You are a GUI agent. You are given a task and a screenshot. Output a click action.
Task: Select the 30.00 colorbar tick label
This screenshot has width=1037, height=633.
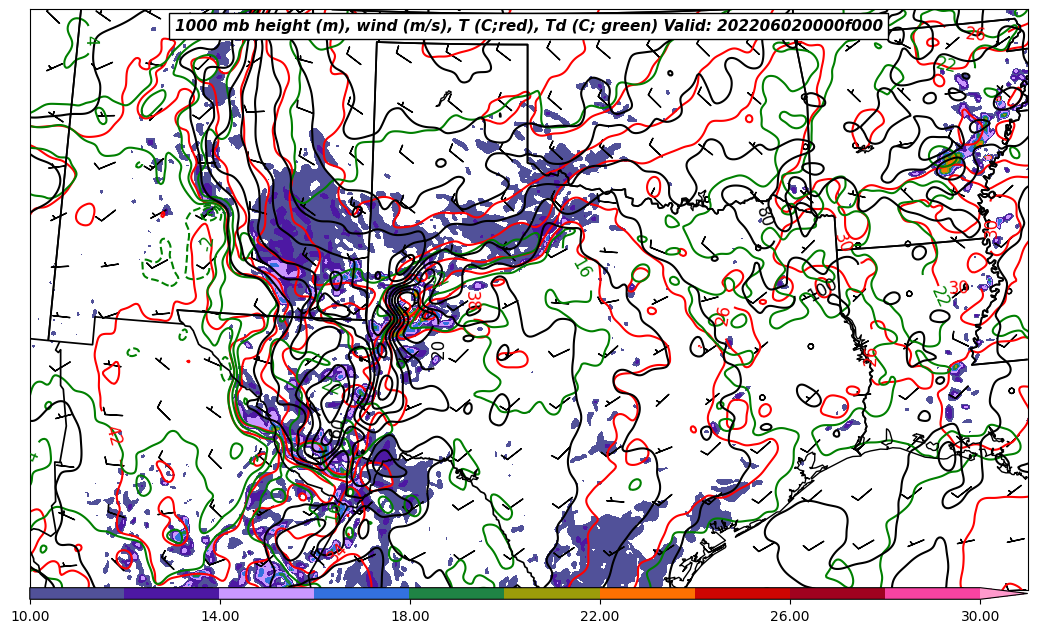980,616
